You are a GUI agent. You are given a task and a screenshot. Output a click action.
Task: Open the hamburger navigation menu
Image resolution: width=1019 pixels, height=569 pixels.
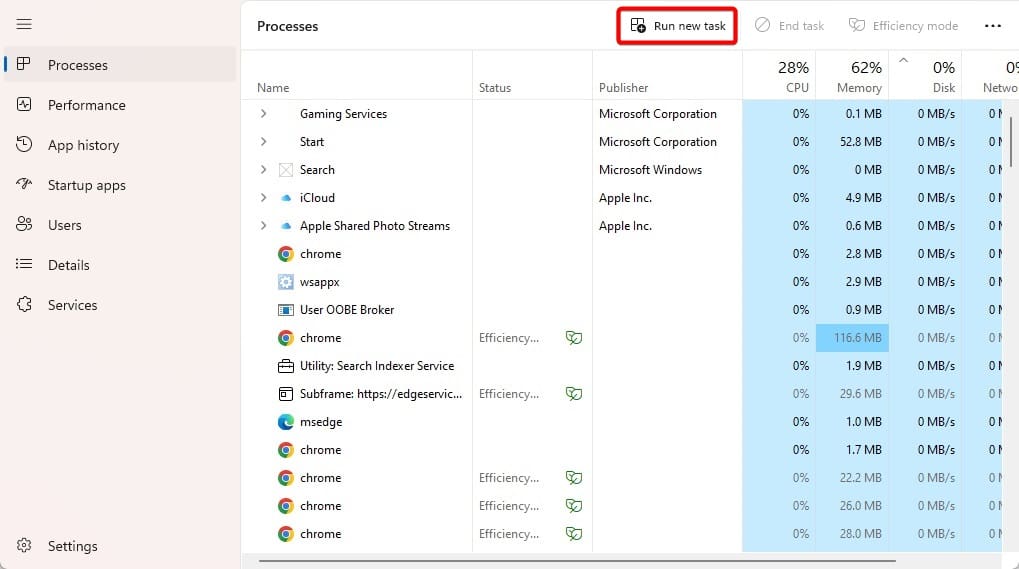(24, 24)
